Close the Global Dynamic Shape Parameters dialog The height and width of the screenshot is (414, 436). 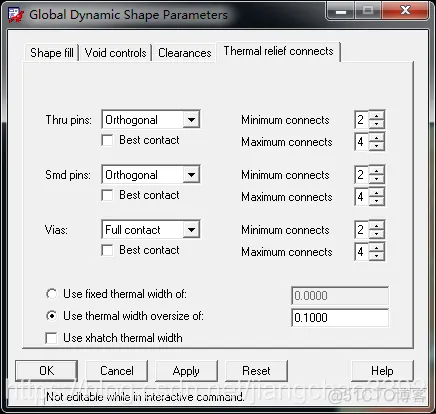pos(405,11)
